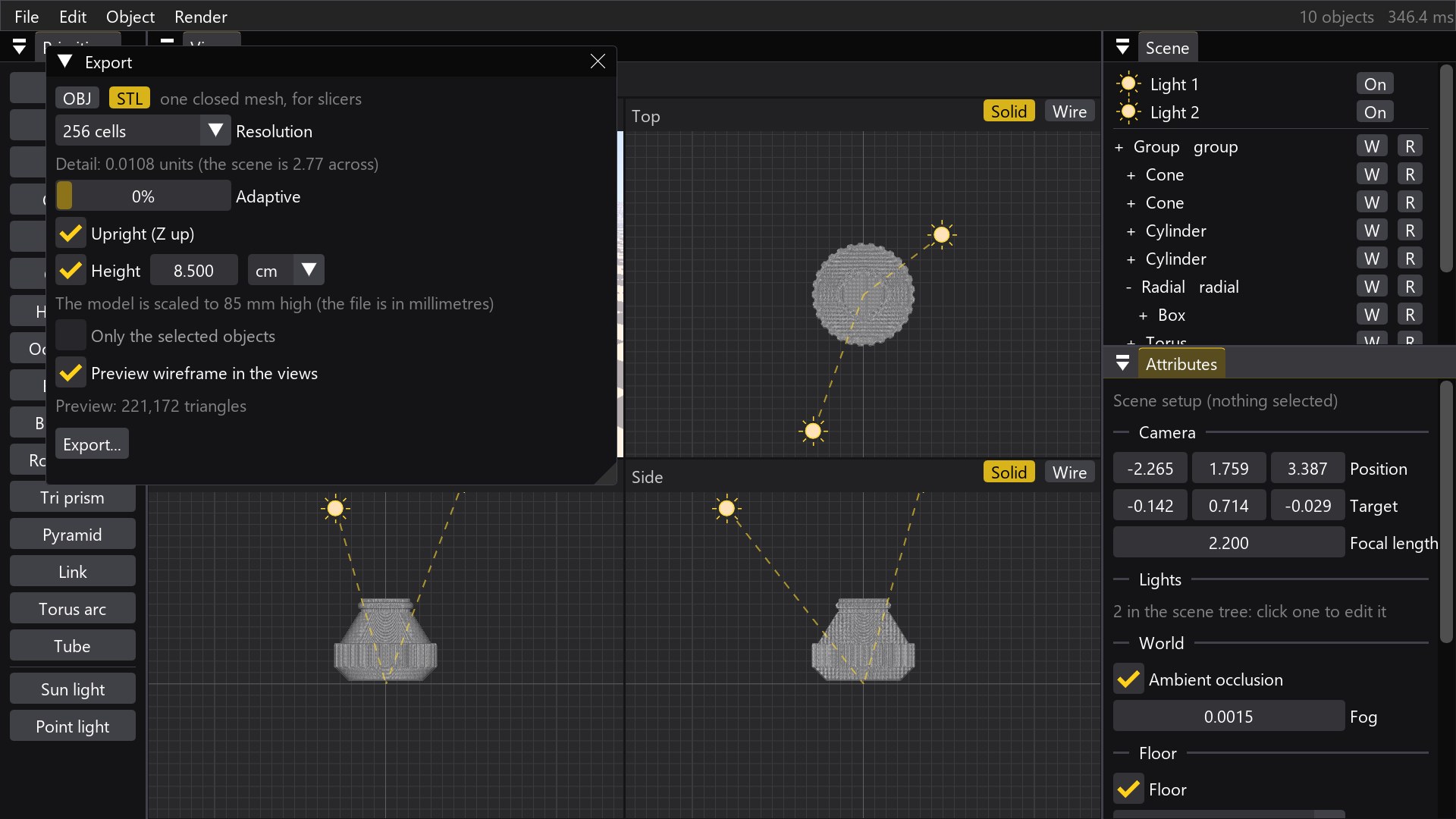Toggle R for the Group row
The height and width of the screenshot is (819, 1456).
pos(1410,146)
